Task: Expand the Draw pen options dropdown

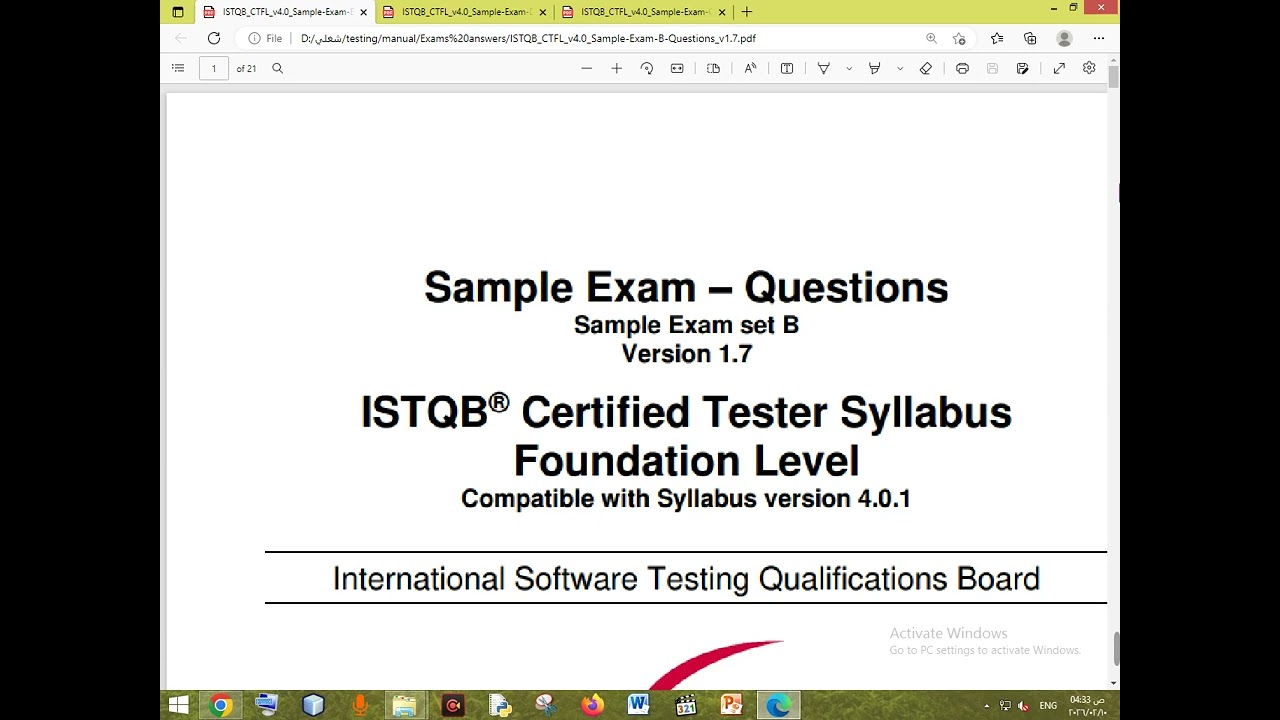Action: [849, 68]
